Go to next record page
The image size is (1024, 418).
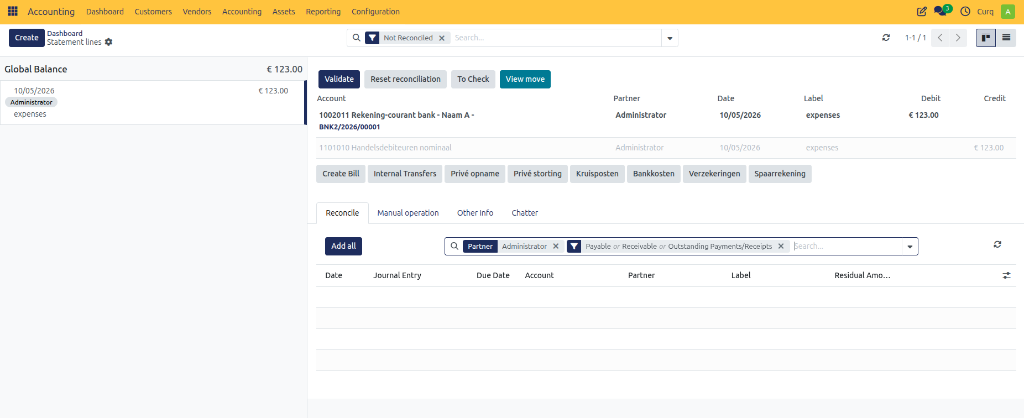(x=958, y=38)
